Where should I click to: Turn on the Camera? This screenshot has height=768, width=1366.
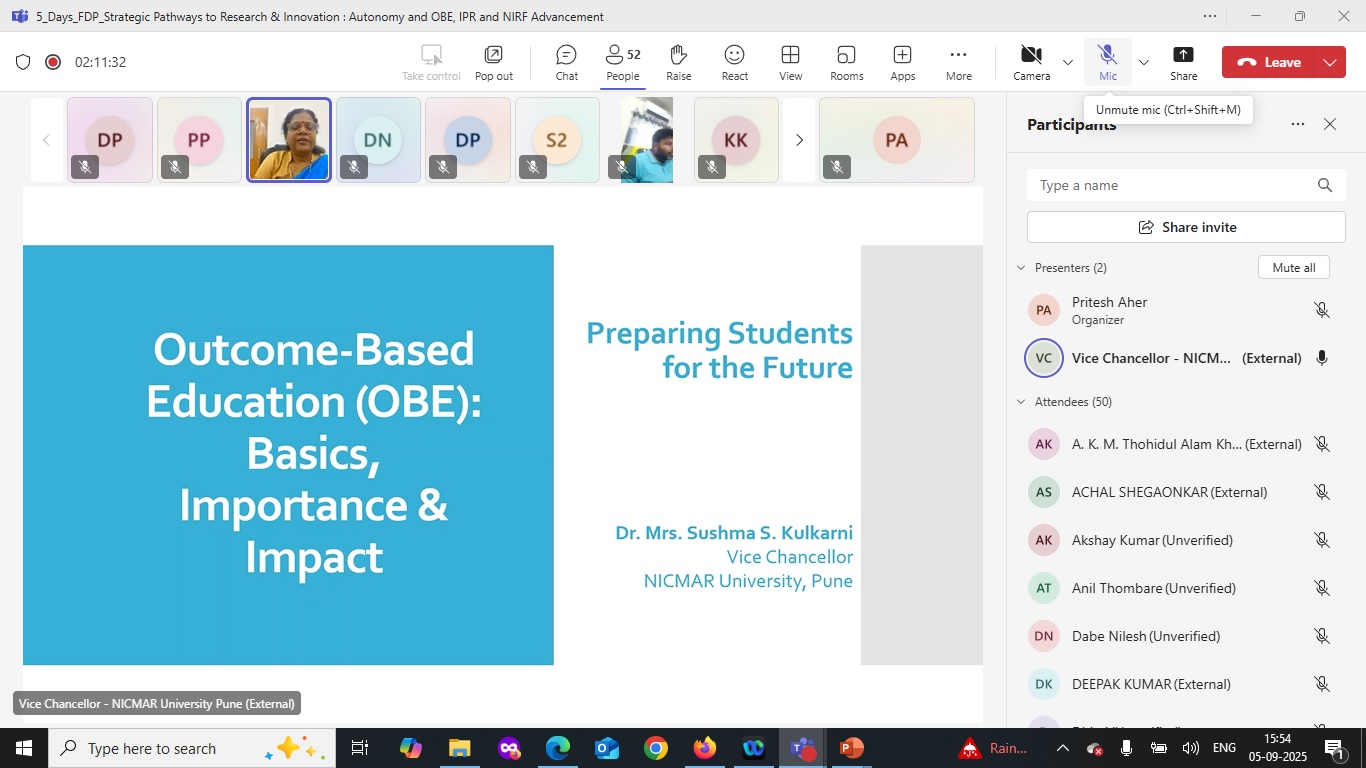(x=1031, y=62)
